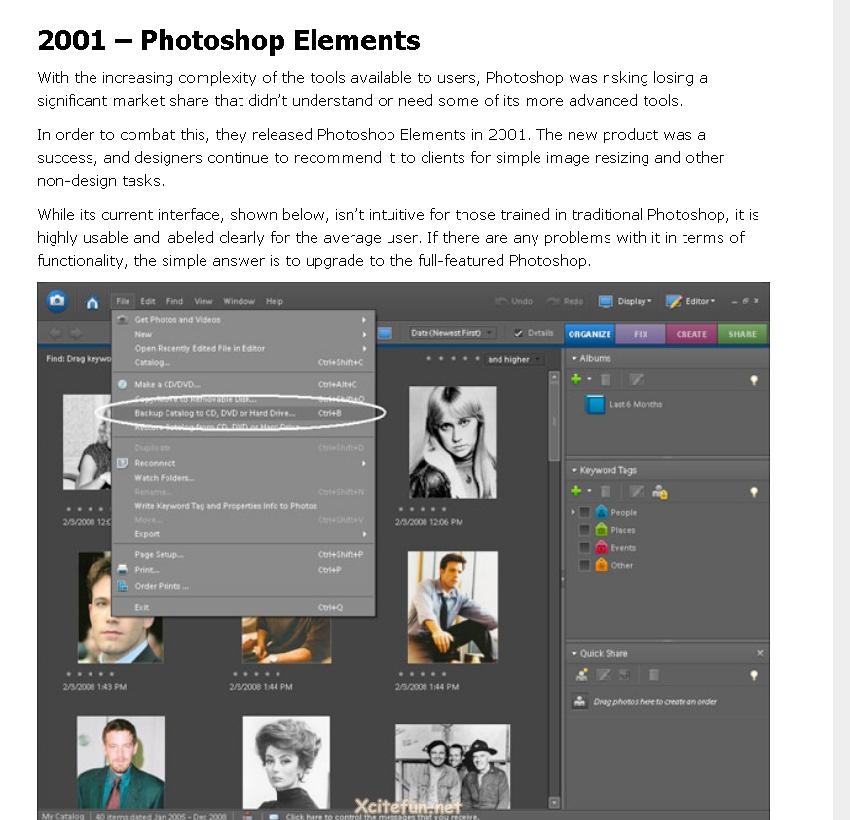Click the blue camera application icon

57,301
